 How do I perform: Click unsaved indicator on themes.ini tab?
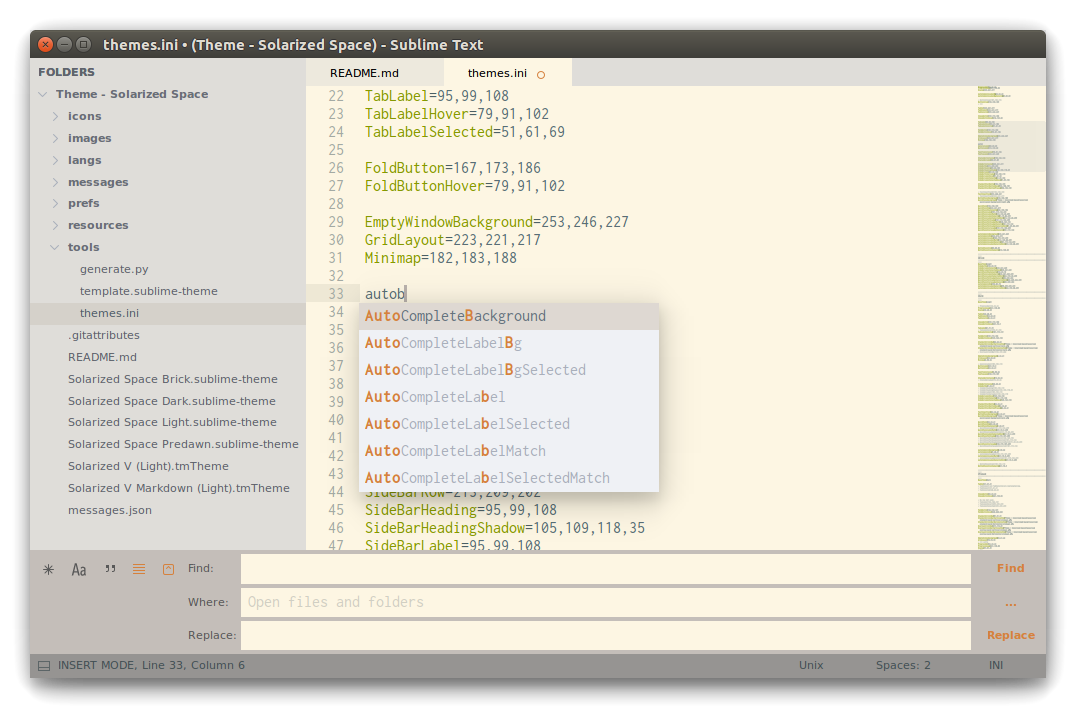click(541, 74)
